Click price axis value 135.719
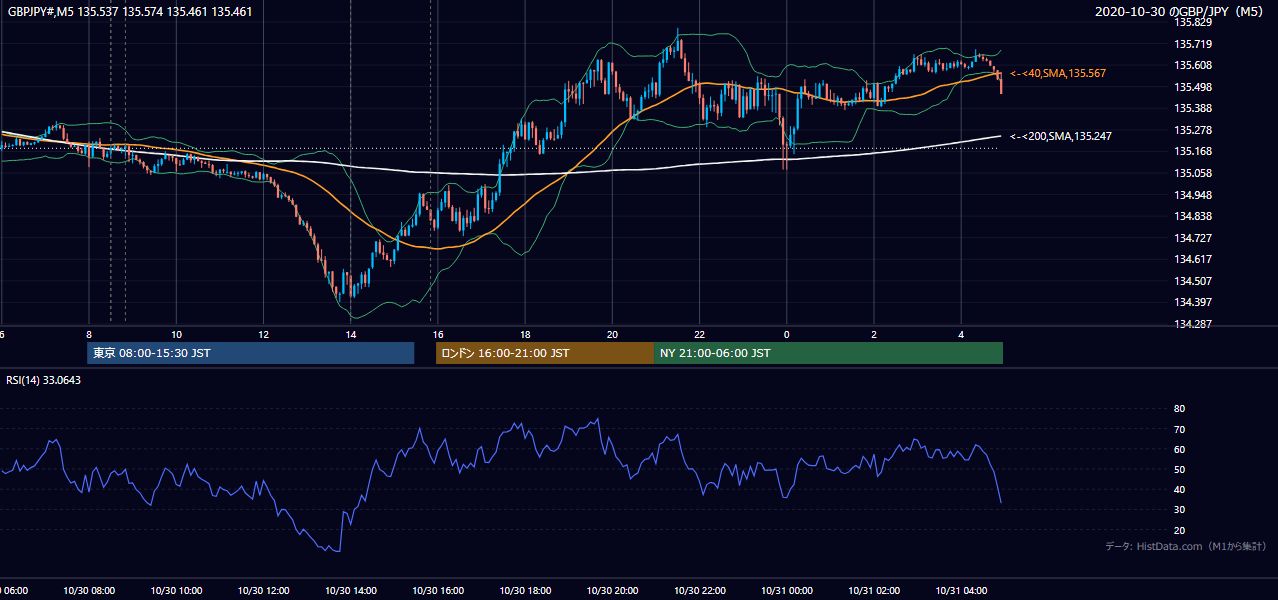The image size is (1278, 600). pyautogui.click(x=1192, y=44)
